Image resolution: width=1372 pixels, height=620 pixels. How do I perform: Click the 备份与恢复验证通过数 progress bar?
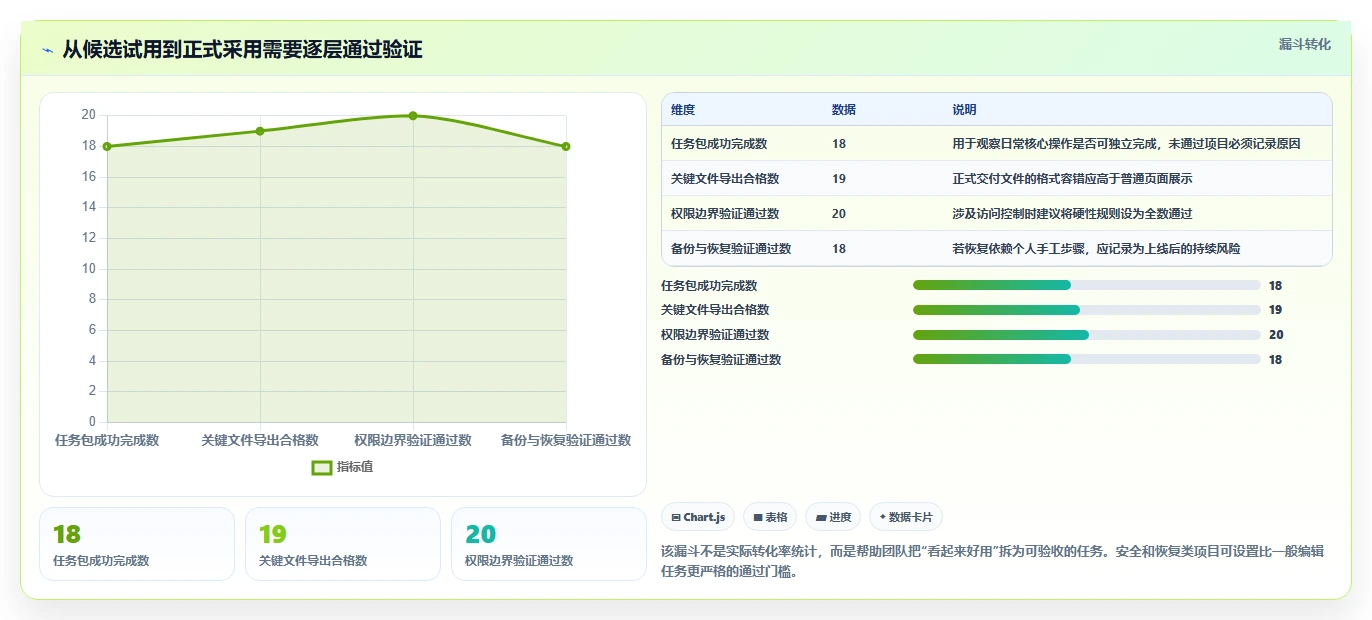1087,359
